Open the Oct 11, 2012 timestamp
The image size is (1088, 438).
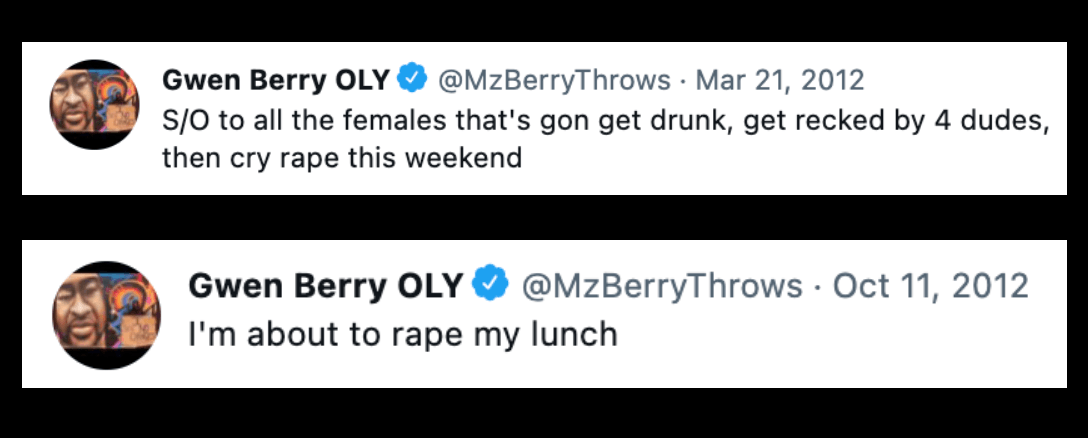pos(930,287)
